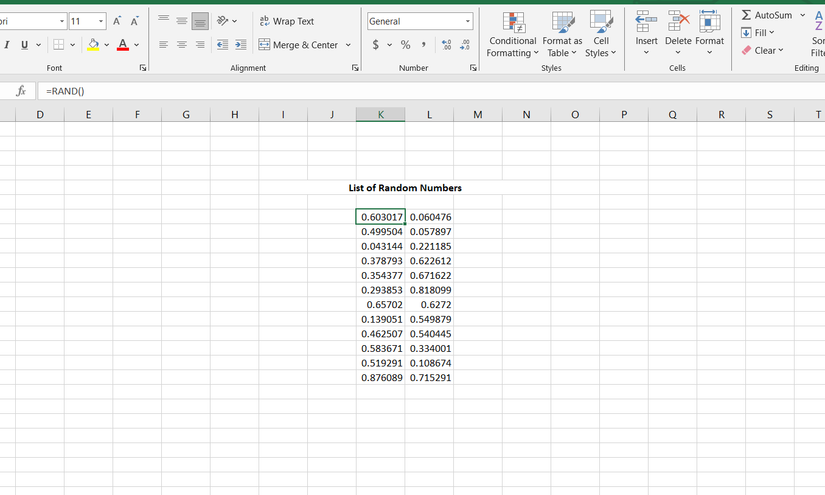Open the Format as Table menu
This screenshot has width=825, height=495.
click(x=562, y=35)
